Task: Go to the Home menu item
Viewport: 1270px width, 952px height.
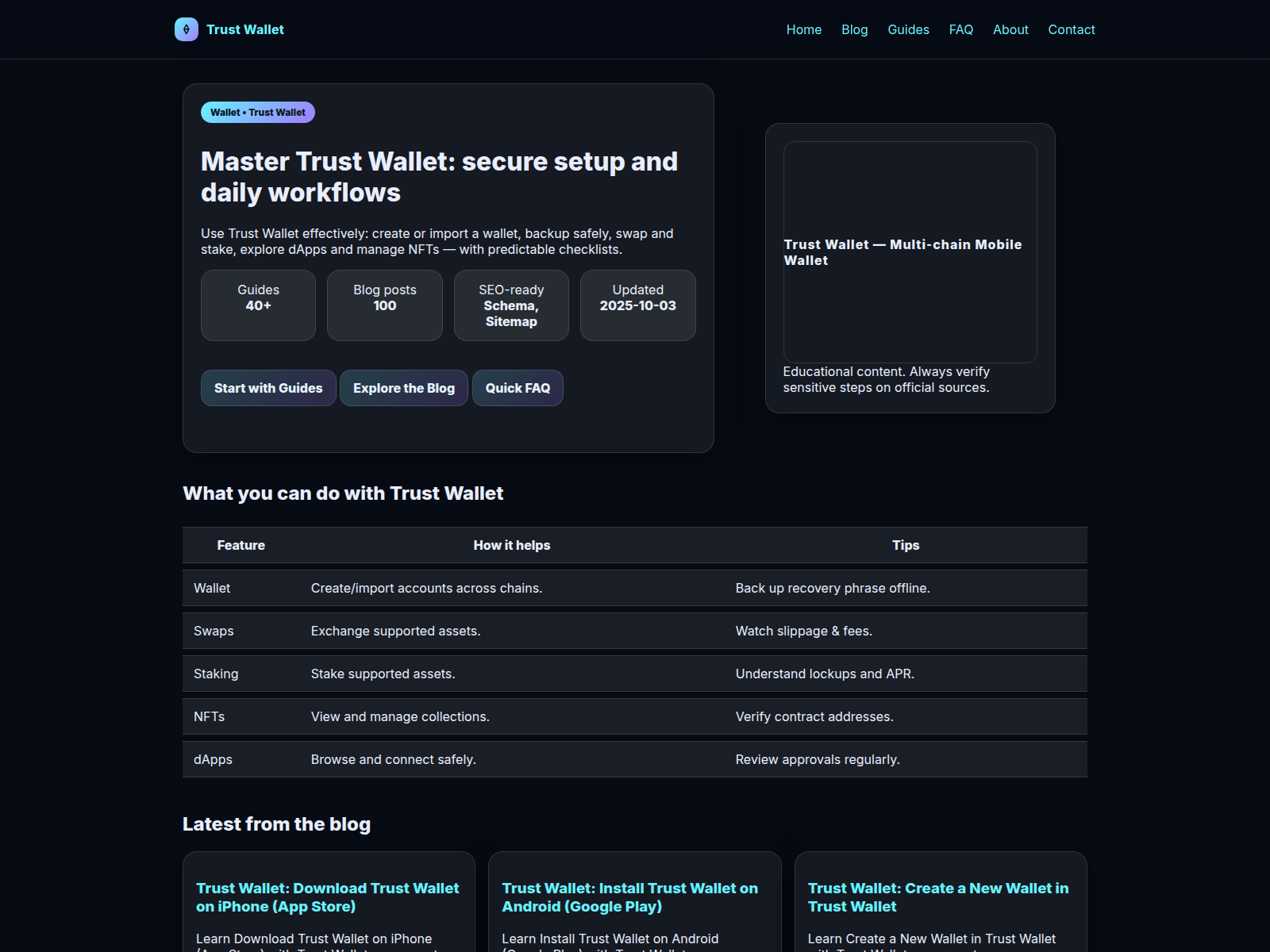Action: 804,29
